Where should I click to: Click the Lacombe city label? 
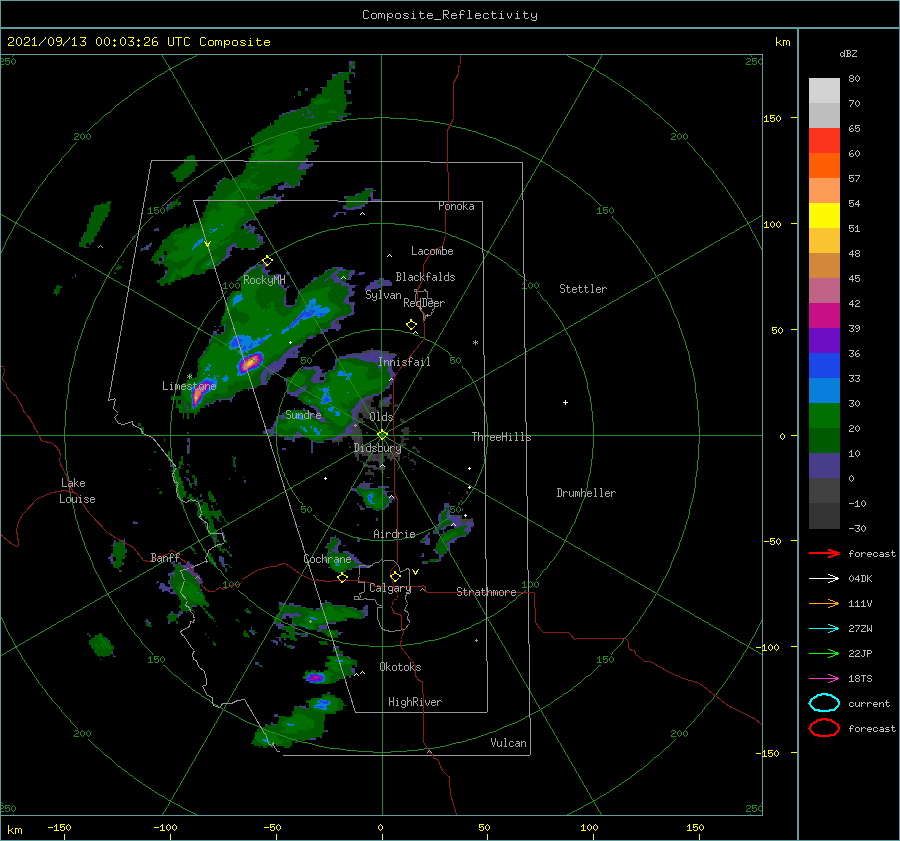(x=432, y=251)
